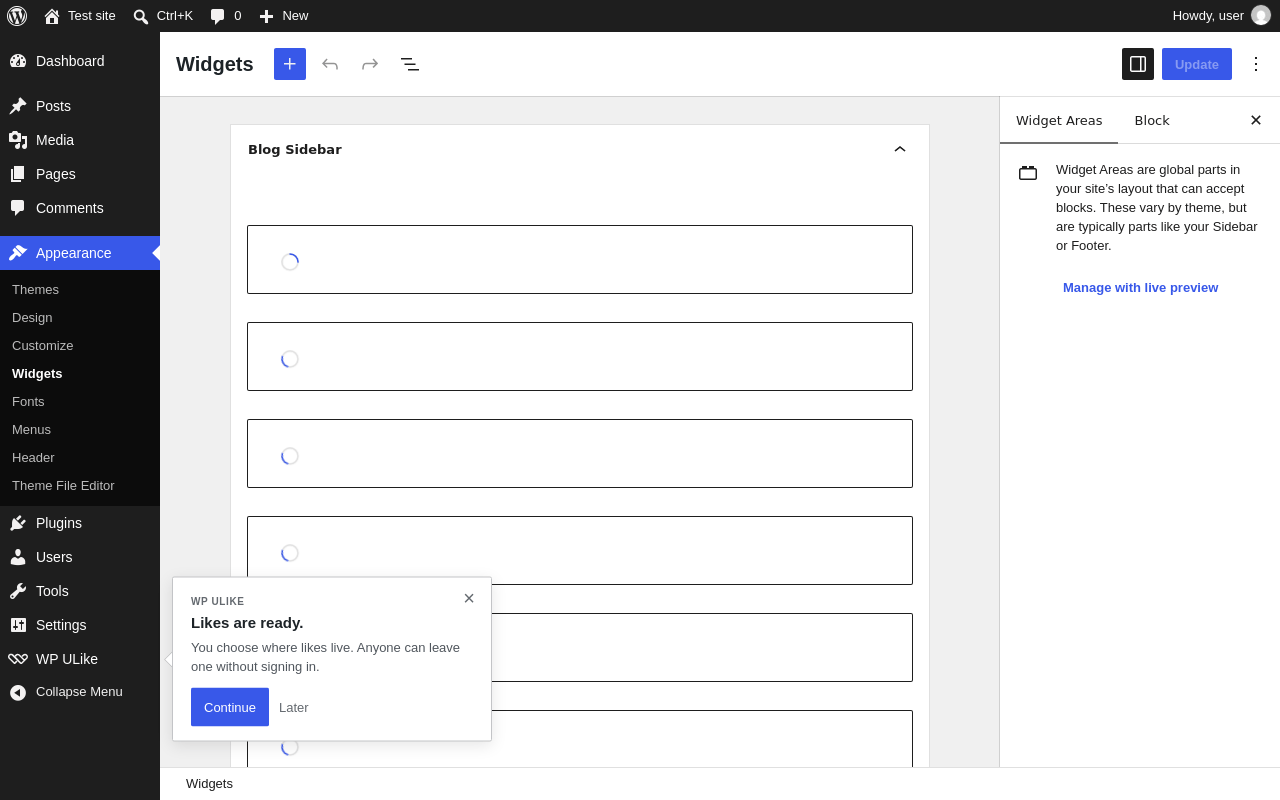Click the Widgets breadcrumb in footer
The height and width of the screenshot is (800, 1280).
(209, 784)
